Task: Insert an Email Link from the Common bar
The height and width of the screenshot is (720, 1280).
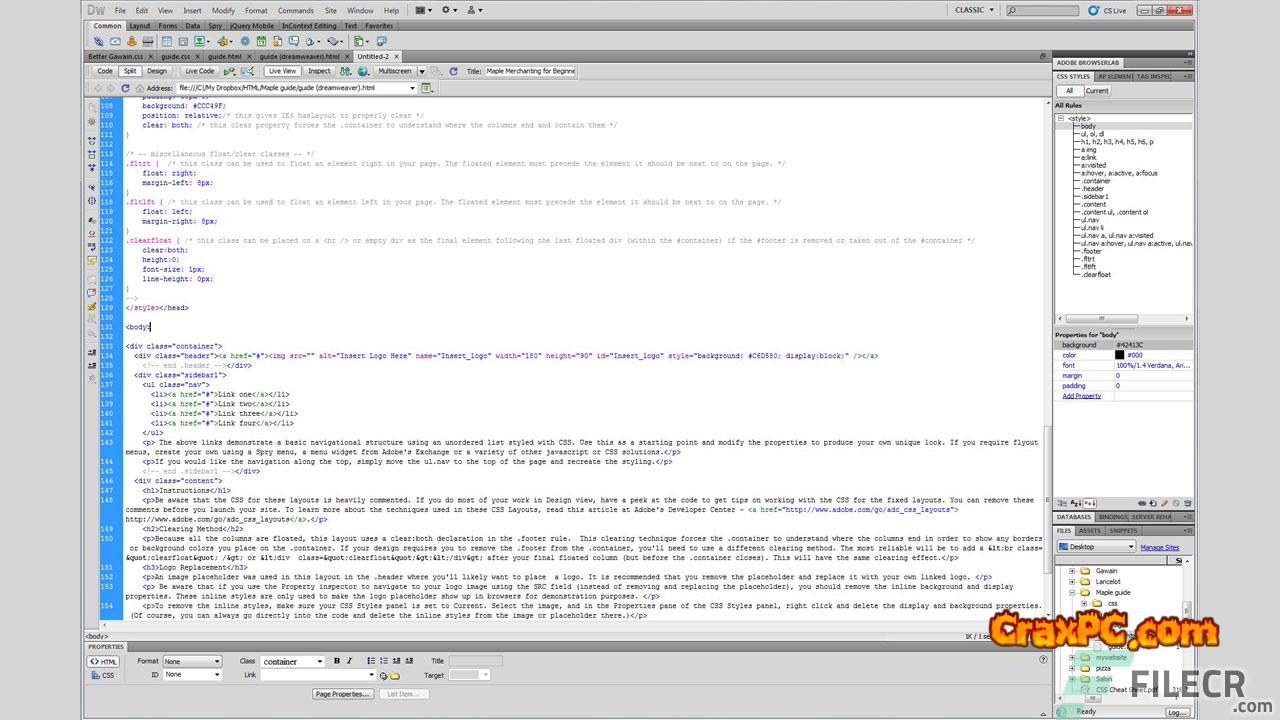Action: pos(115,42)
